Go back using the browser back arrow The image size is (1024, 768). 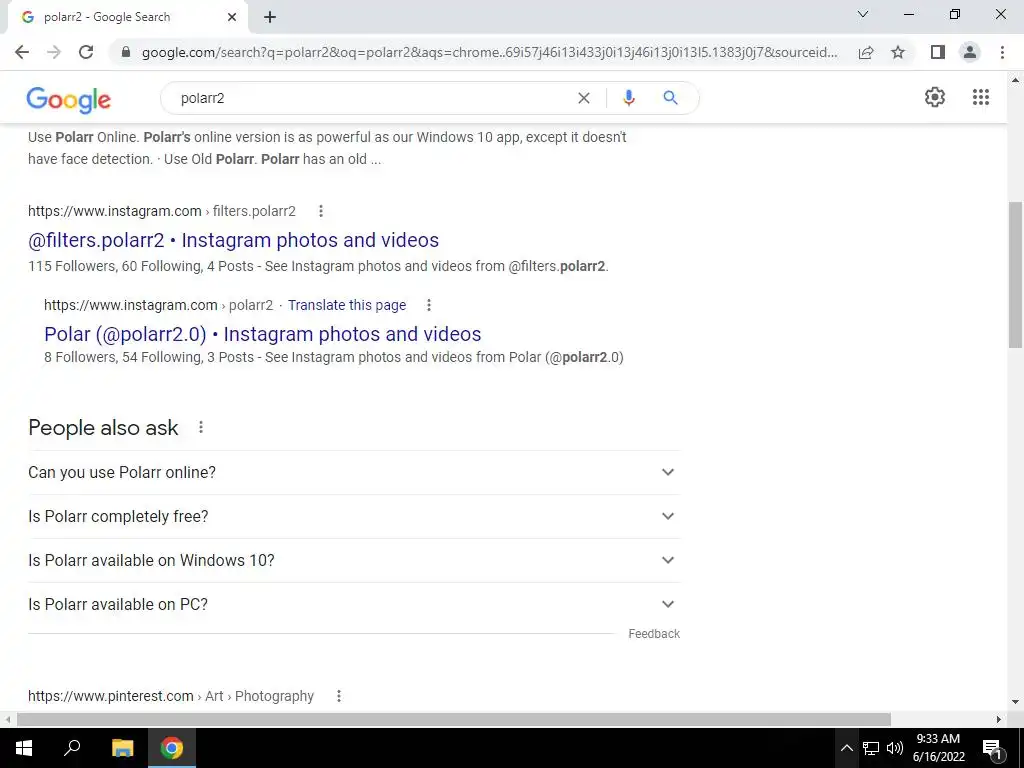coord(22,52)
